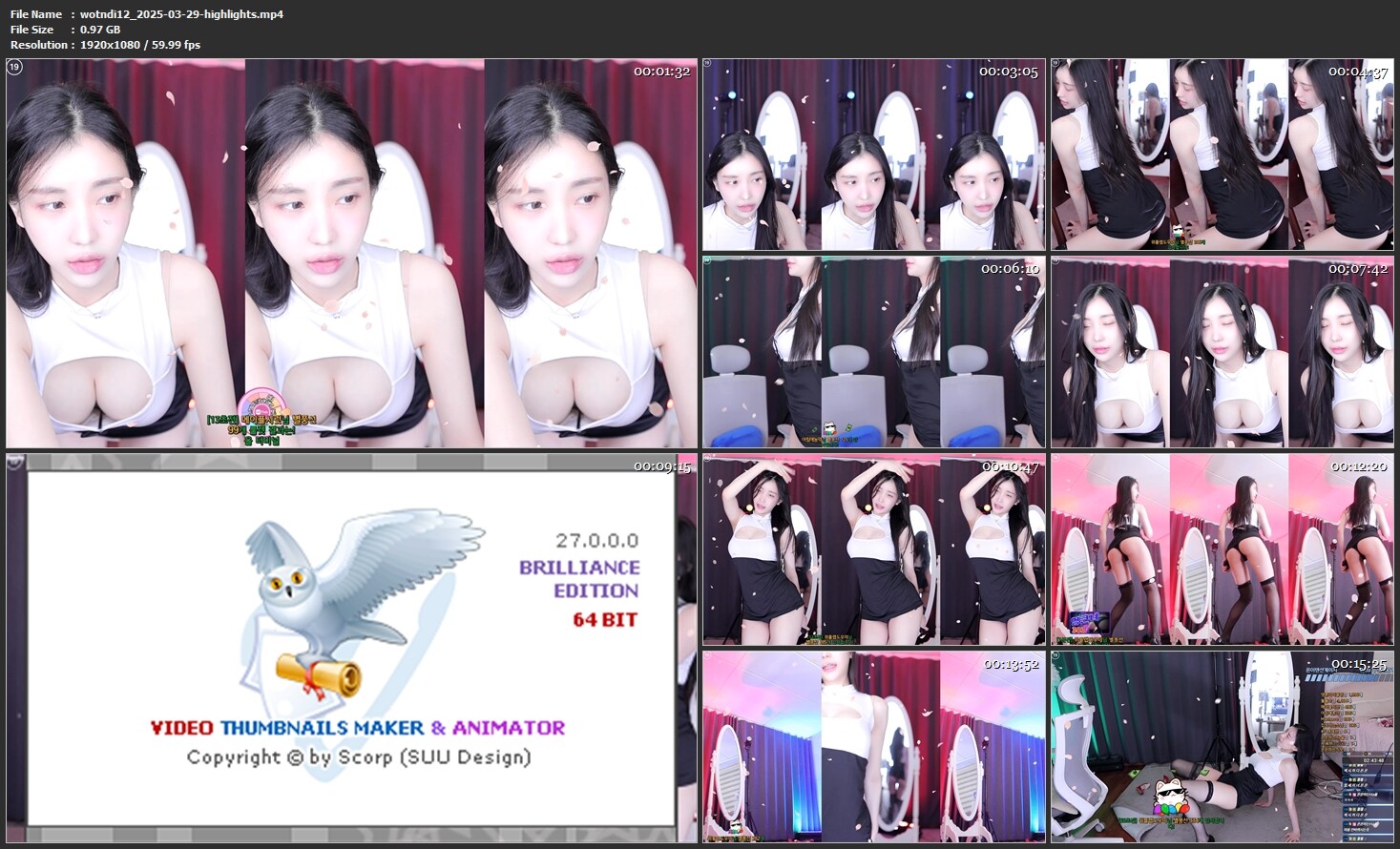1400x849 pixels.
Task: Click the 'Copyright © by Scorp (SUU Design)' text
Action: tap(359, 757)
